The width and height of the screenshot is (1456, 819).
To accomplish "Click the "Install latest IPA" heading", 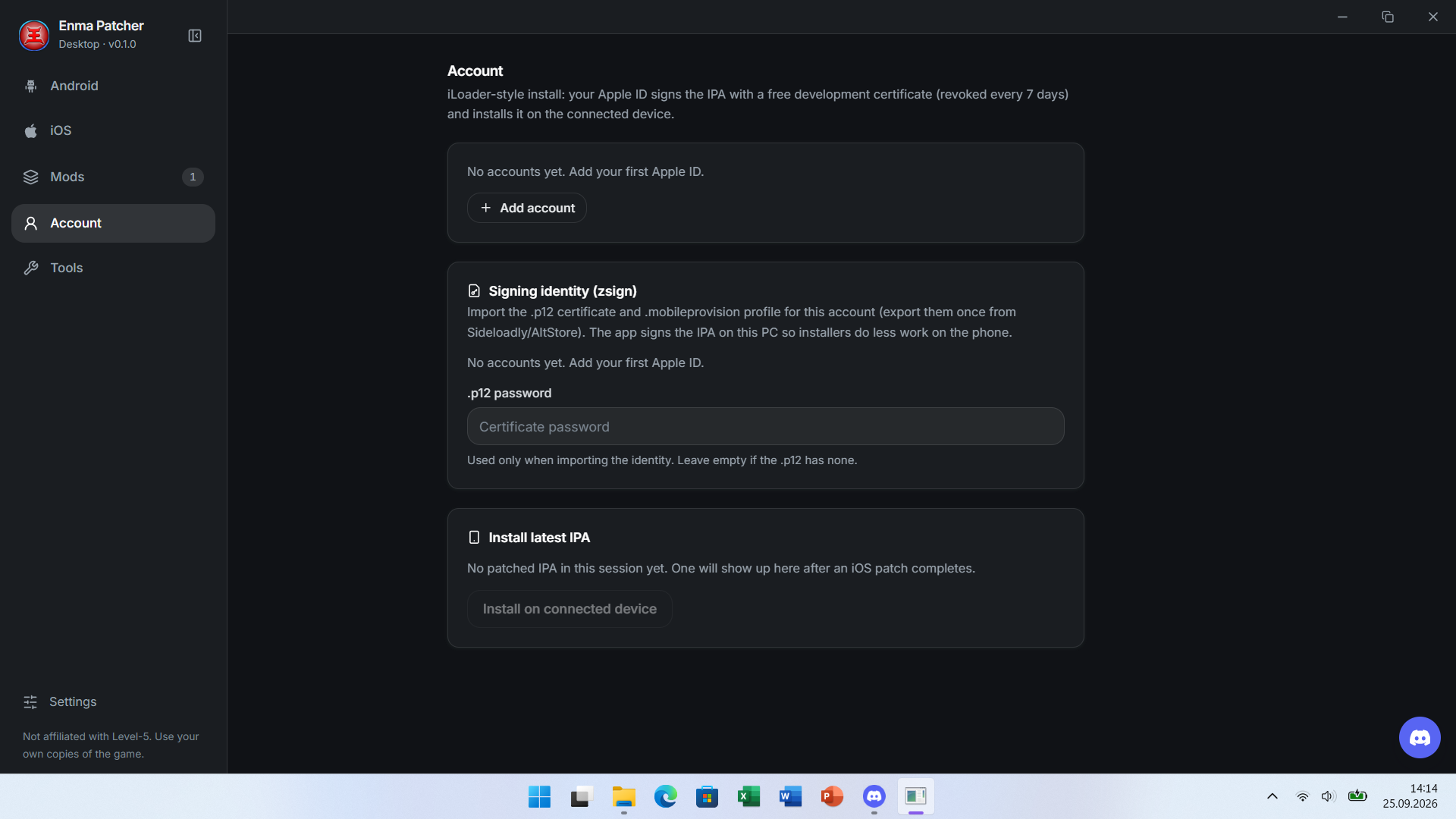I will pos(539,538).
